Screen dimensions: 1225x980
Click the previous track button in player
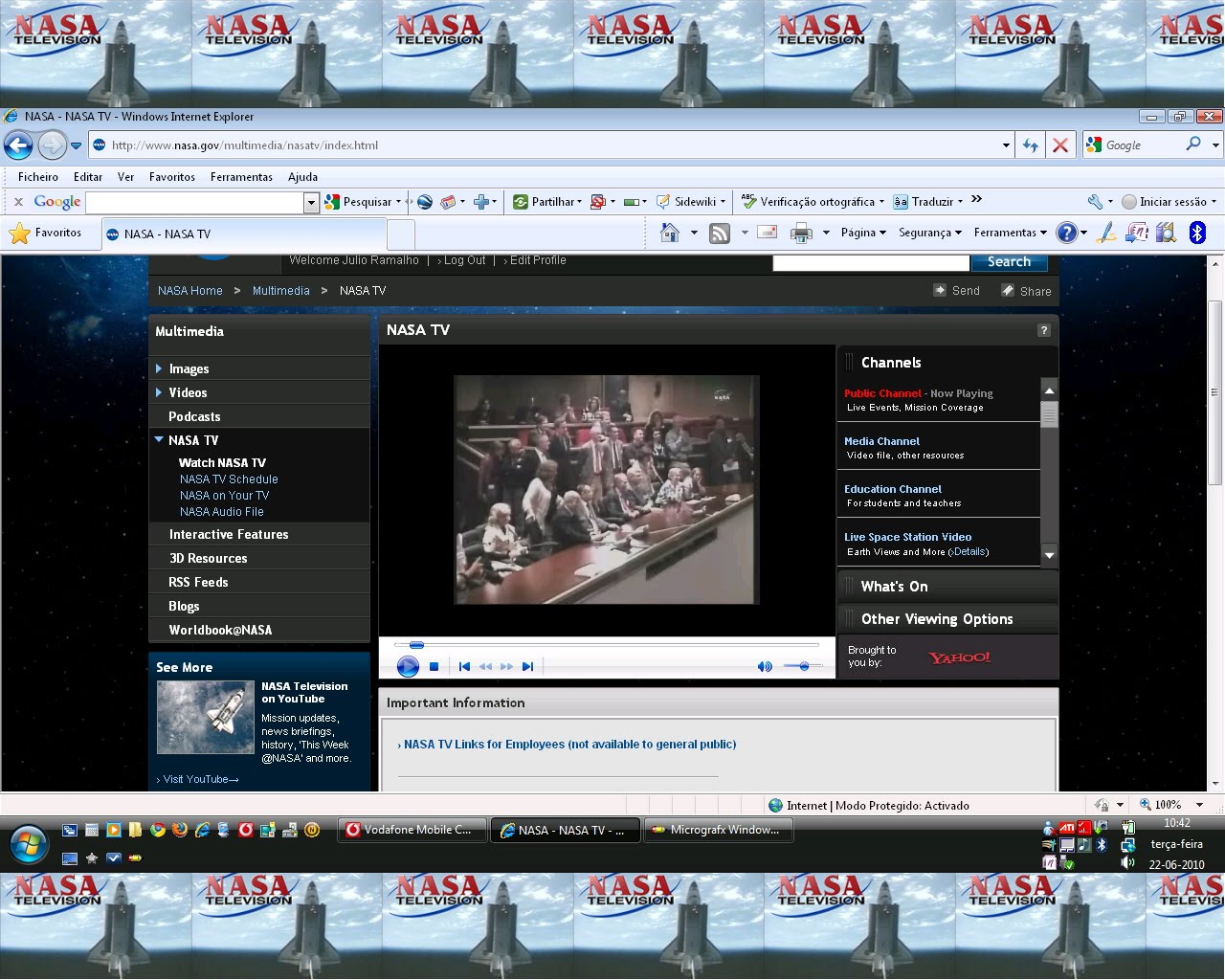464,667
